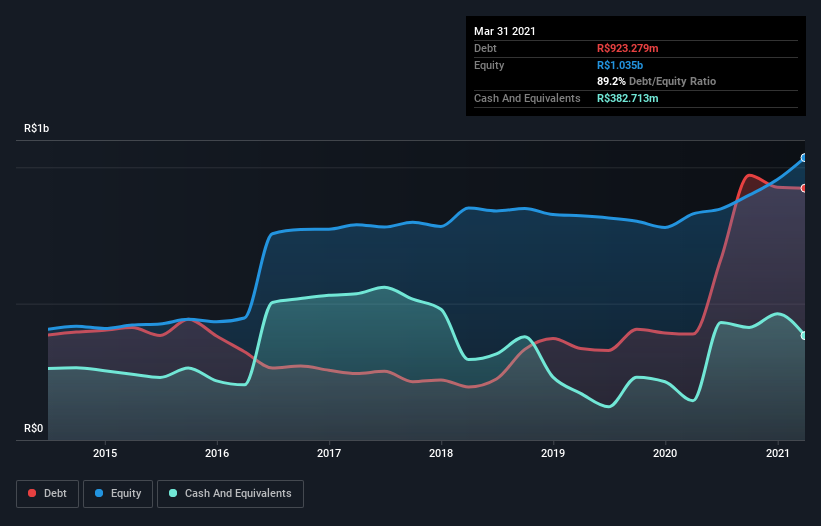
Task: Click the Mar 31 2021 tooltip date
Action: click(x=505, y=31)
